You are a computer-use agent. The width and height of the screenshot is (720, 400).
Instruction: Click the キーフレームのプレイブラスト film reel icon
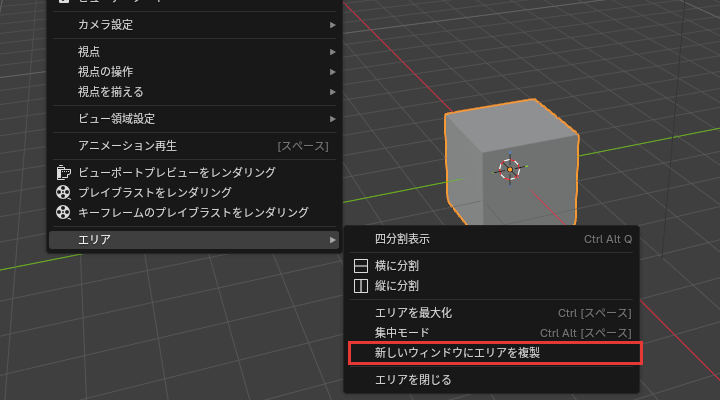tap(63, 213)
